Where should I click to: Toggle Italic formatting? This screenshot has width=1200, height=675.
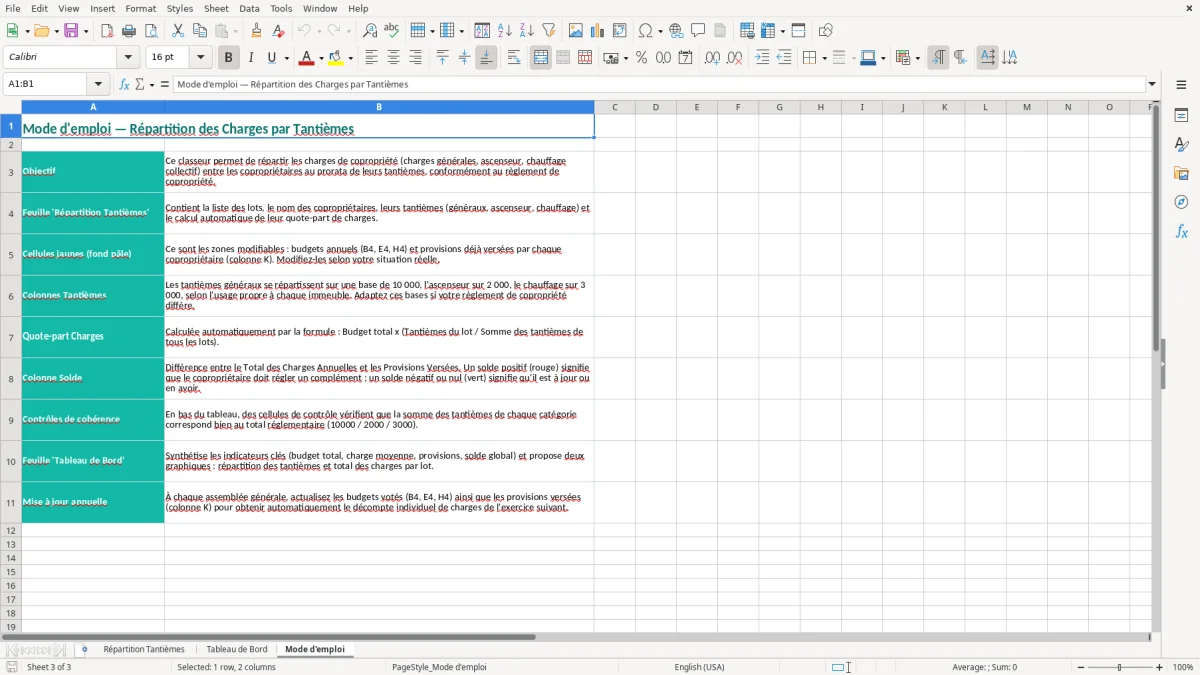(x=251, y=58)
